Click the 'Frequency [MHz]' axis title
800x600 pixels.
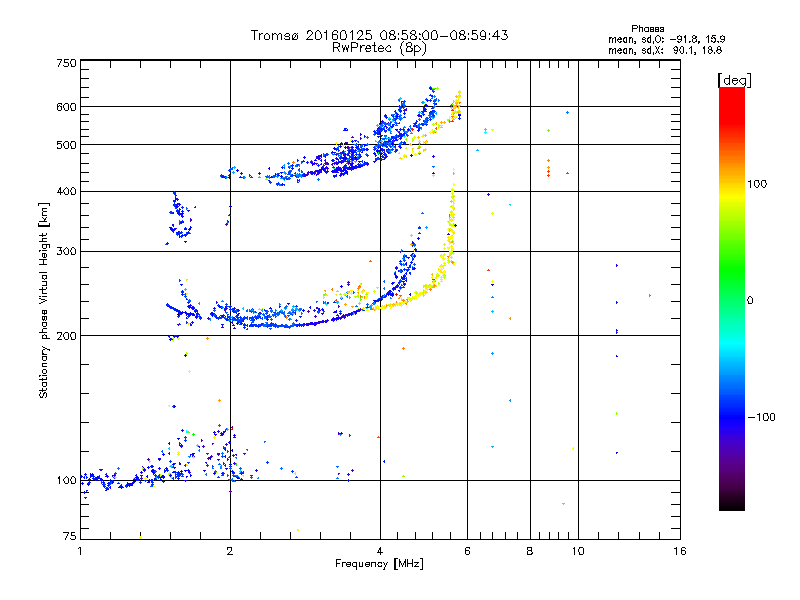pos(379,564)
